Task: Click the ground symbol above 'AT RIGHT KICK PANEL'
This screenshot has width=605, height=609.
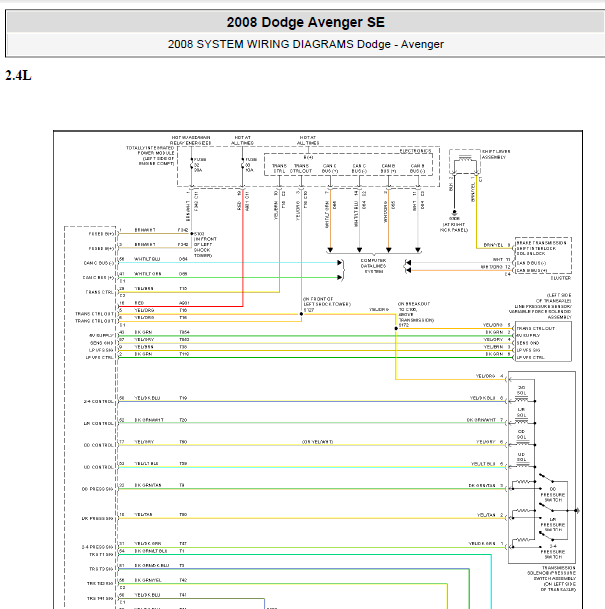Action: (x=454, y=213)
